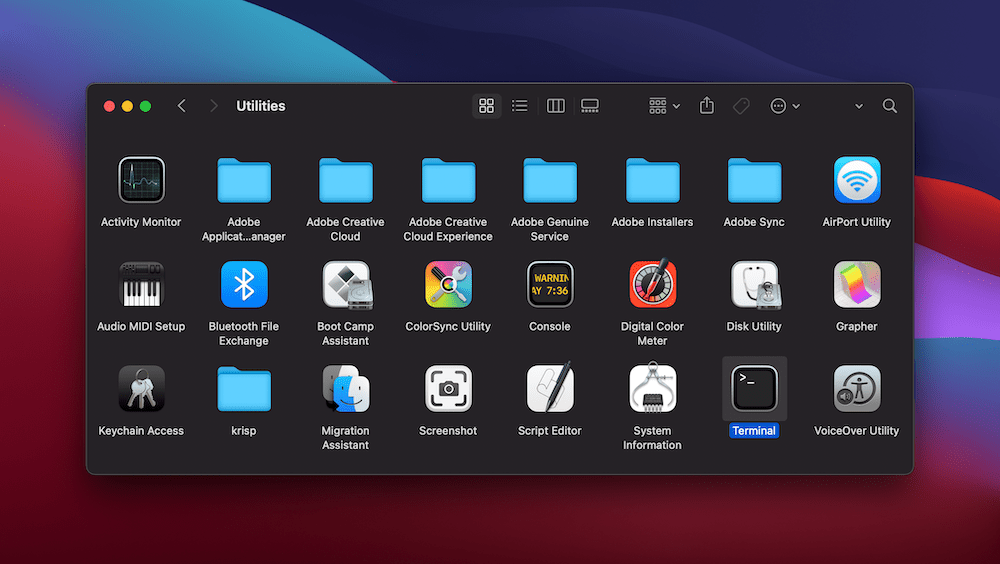
Task: Click the Console name label
Action: tap(550, 326)
